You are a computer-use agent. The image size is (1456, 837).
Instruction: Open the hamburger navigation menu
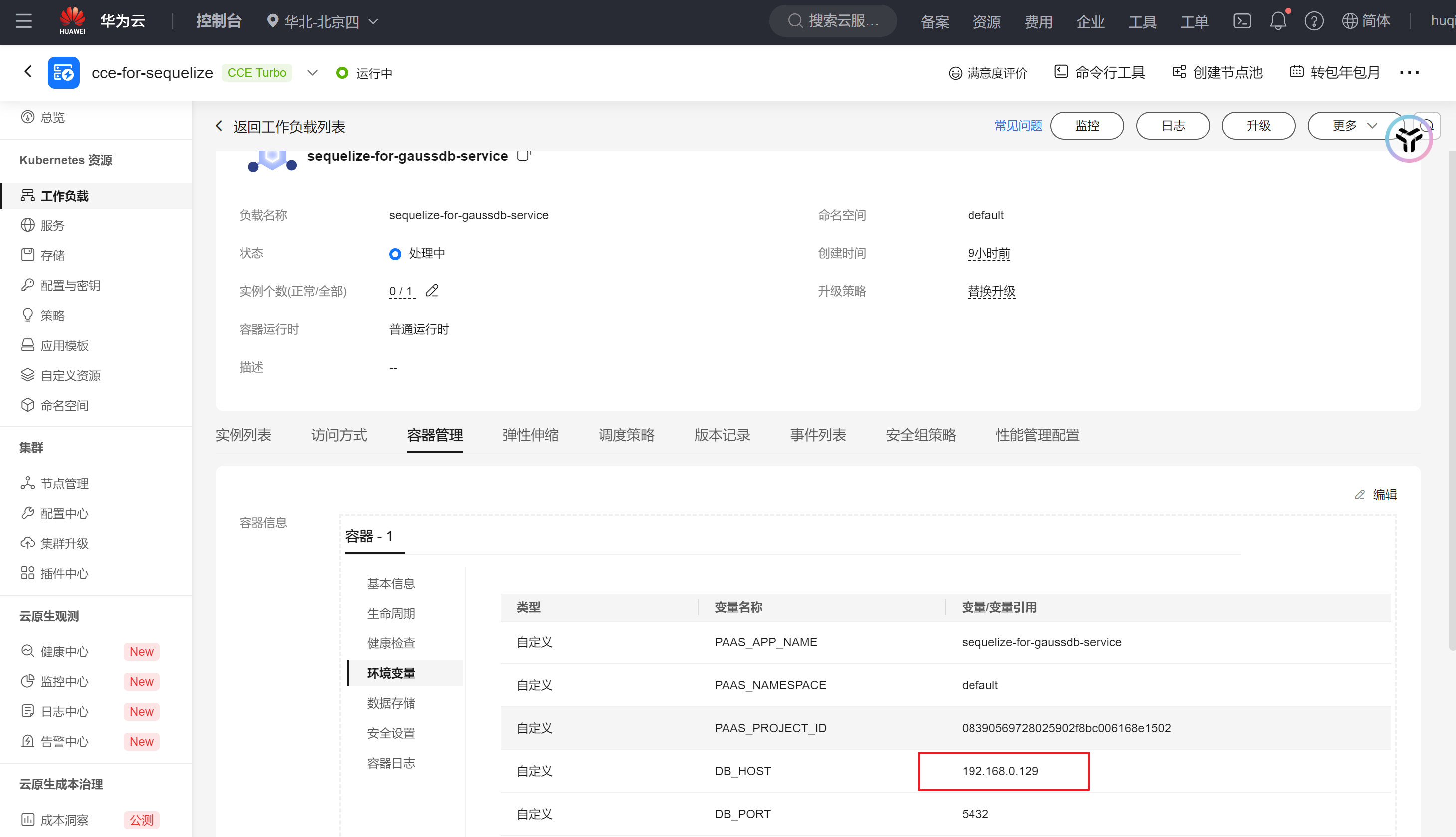click(x=23, y=21)
